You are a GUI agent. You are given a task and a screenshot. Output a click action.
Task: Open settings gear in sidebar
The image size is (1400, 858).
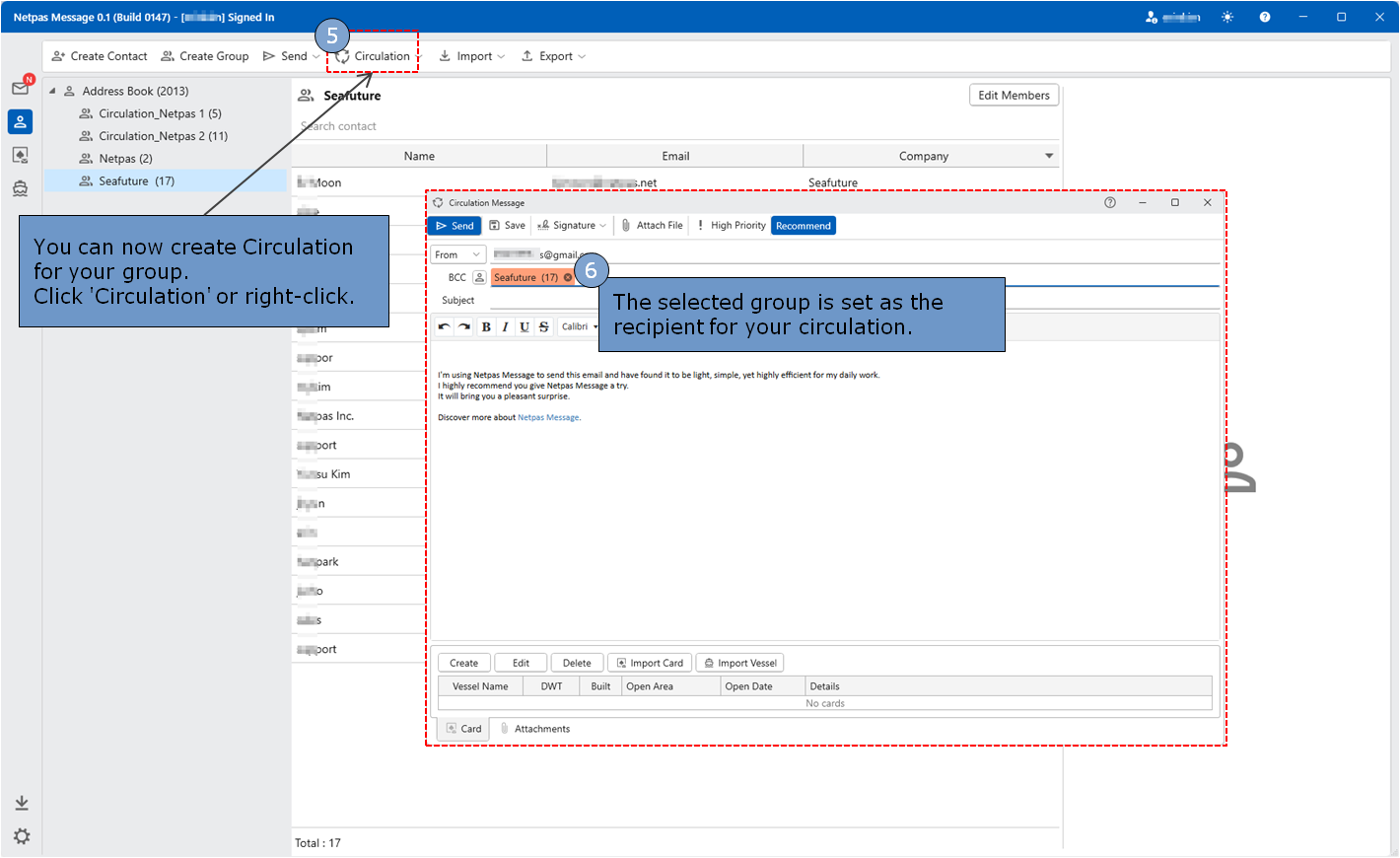tap(22, 836)
